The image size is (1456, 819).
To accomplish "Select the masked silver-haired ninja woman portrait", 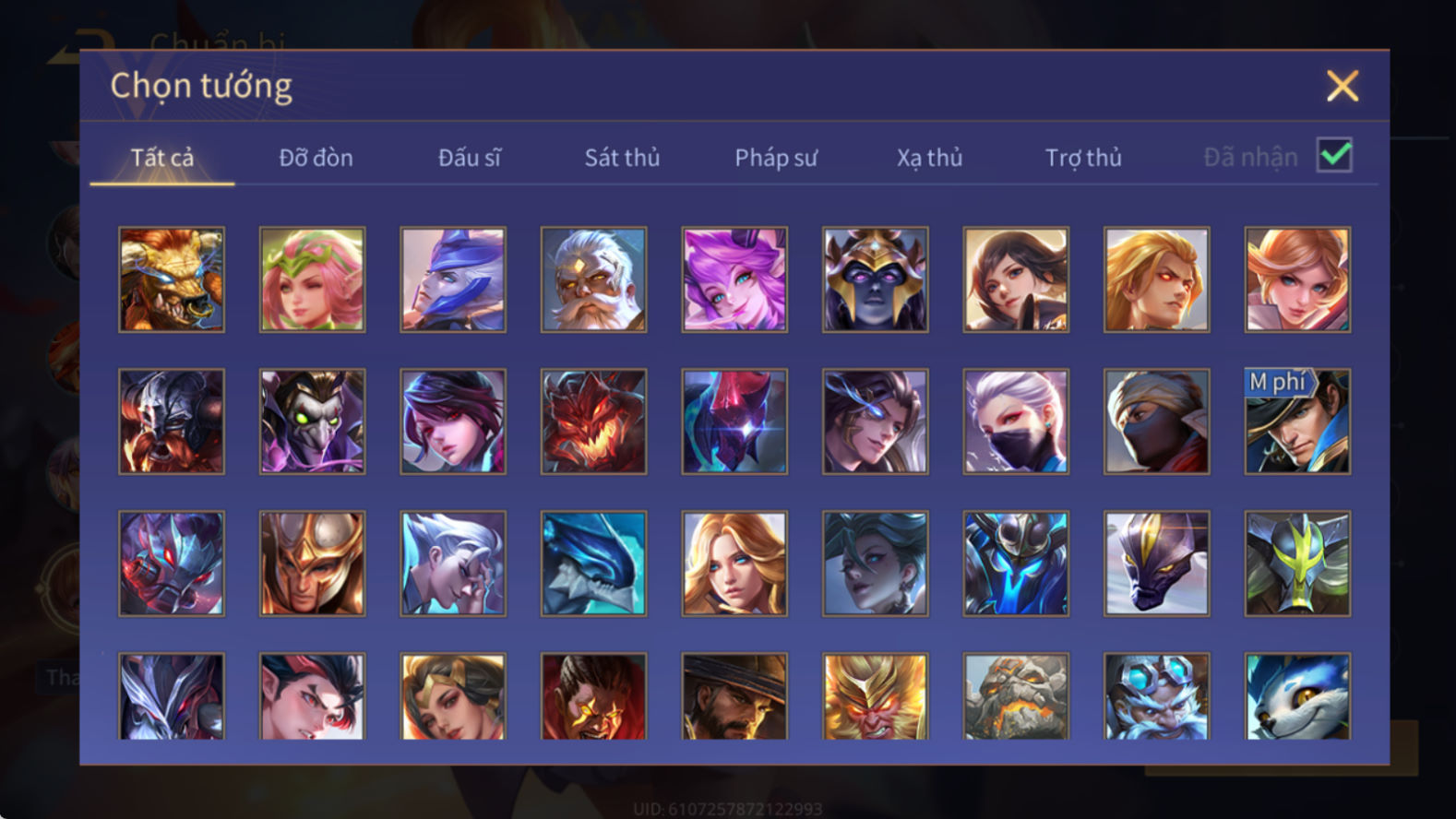I will (x=1016, y=421).
